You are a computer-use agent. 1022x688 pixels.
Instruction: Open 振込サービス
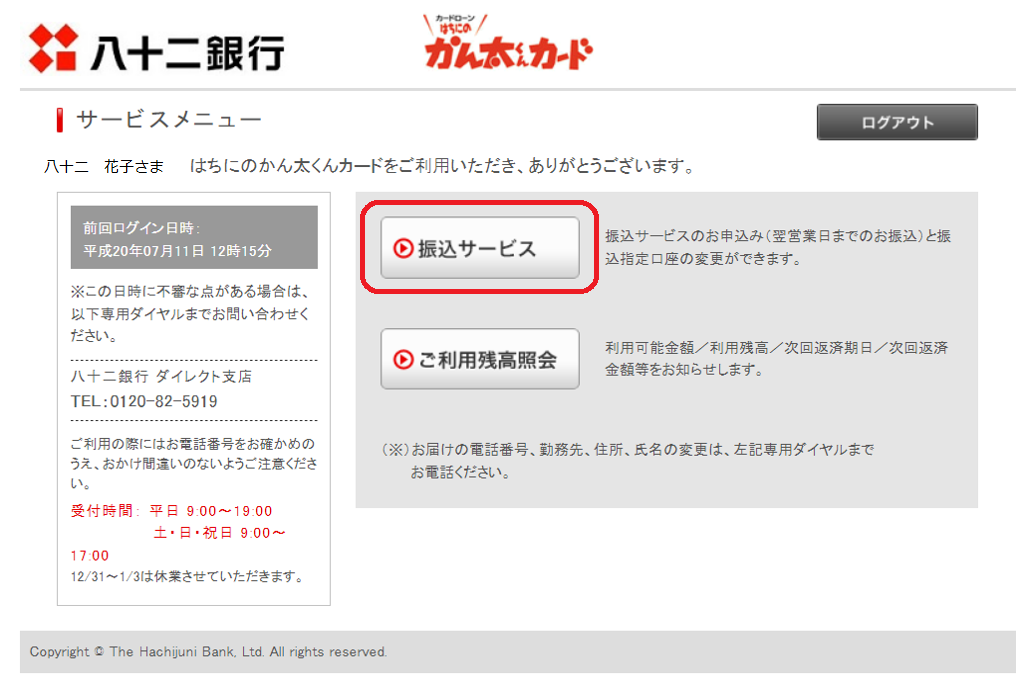click(x=480, y=248)
